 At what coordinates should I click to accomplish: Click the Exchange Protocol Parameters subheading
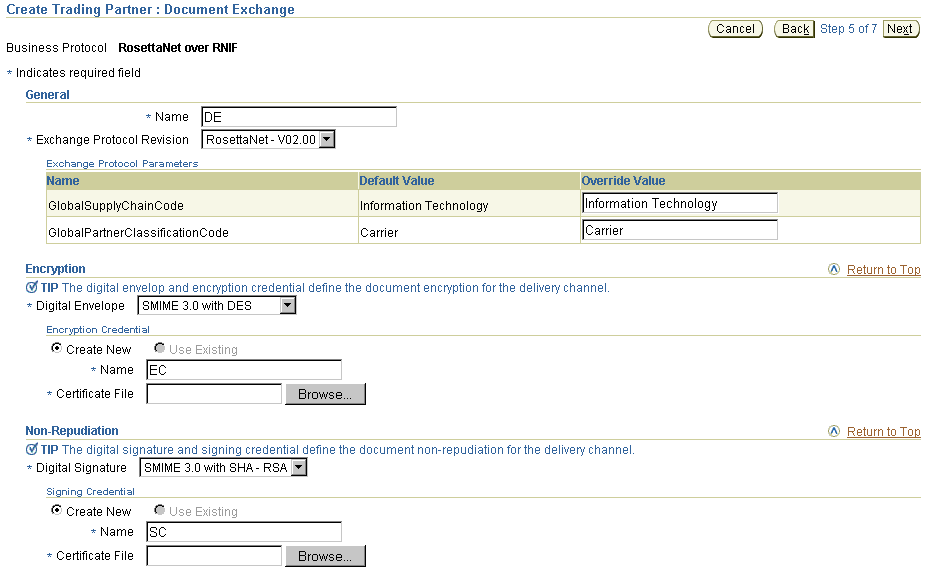[122, 164]
